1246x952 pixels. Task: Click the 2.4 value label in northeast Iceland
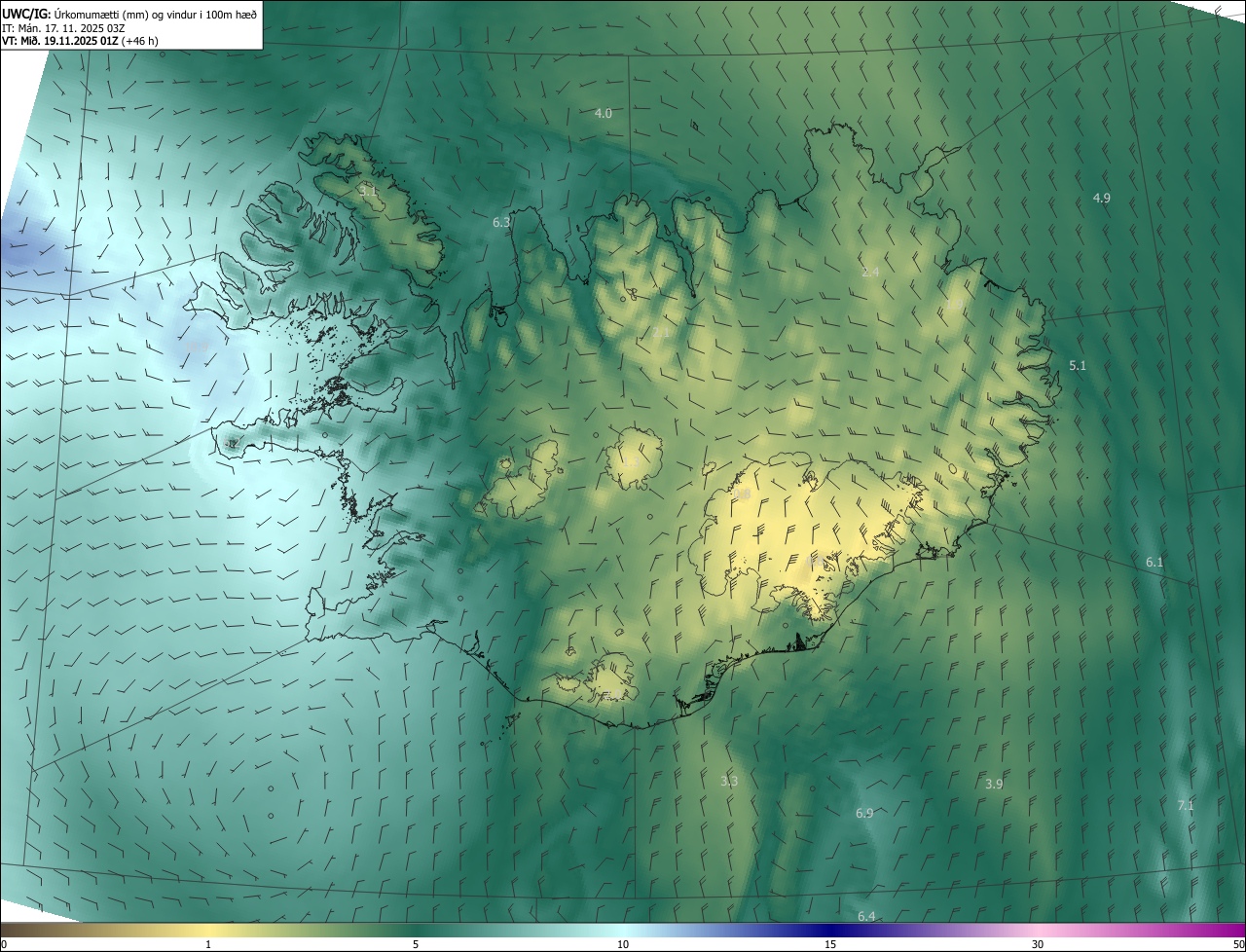(x=870, y=272)
